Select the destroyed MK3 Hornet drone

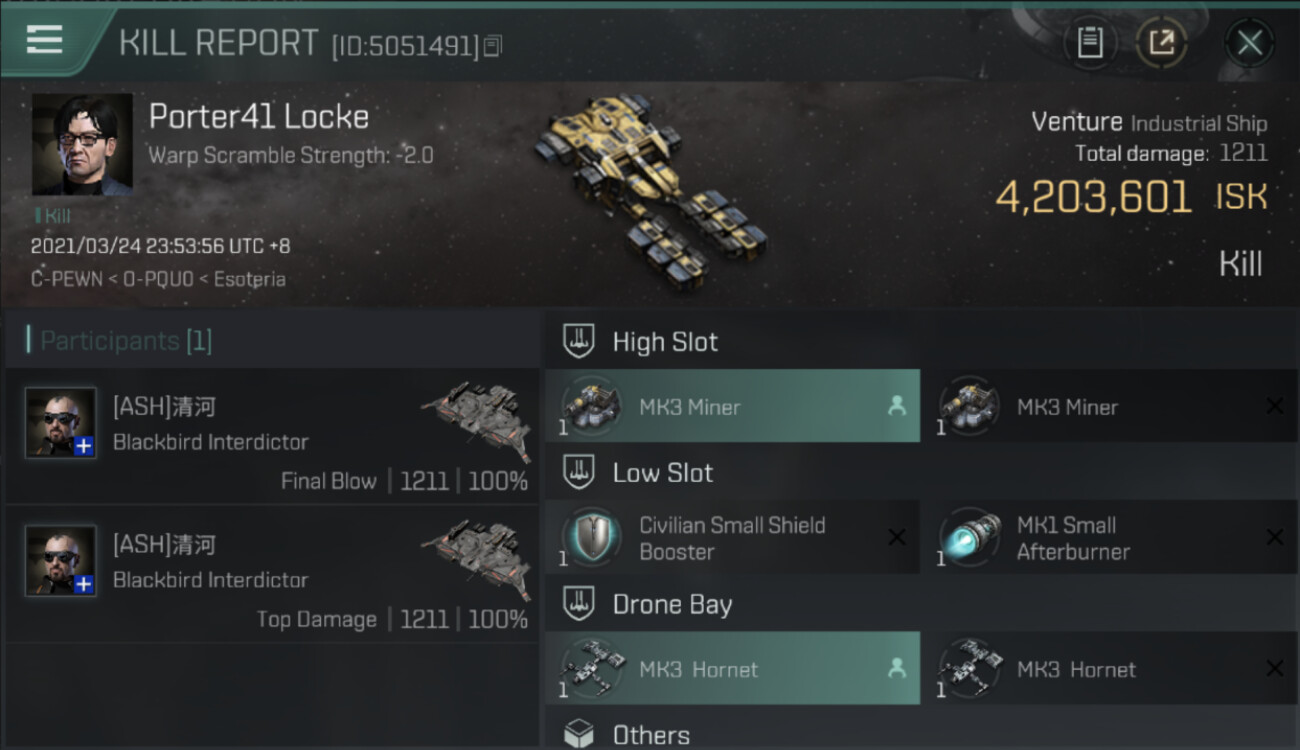point(1110,668)
